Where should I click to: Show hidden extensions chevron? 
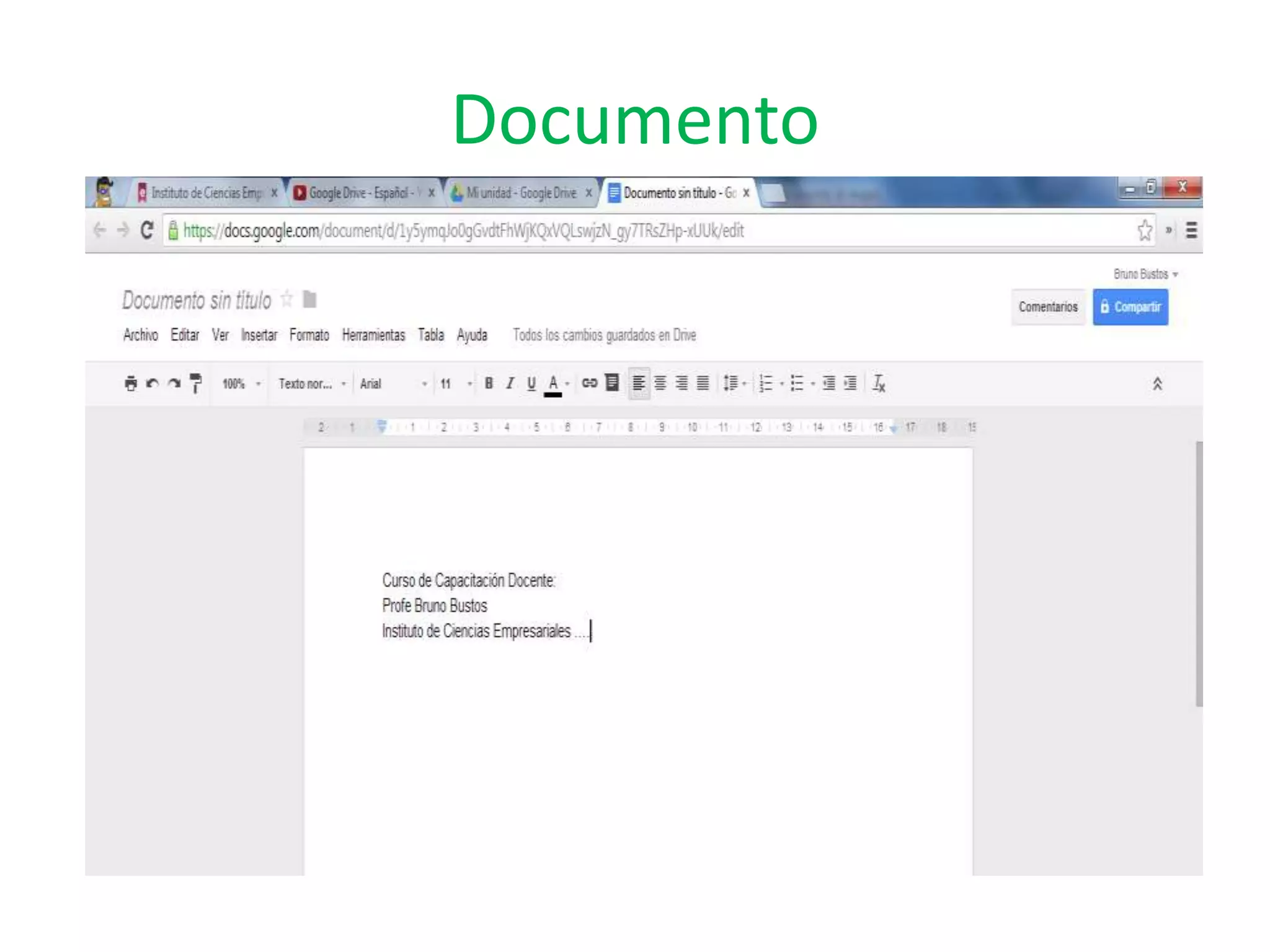click(x=1168, y=231)
